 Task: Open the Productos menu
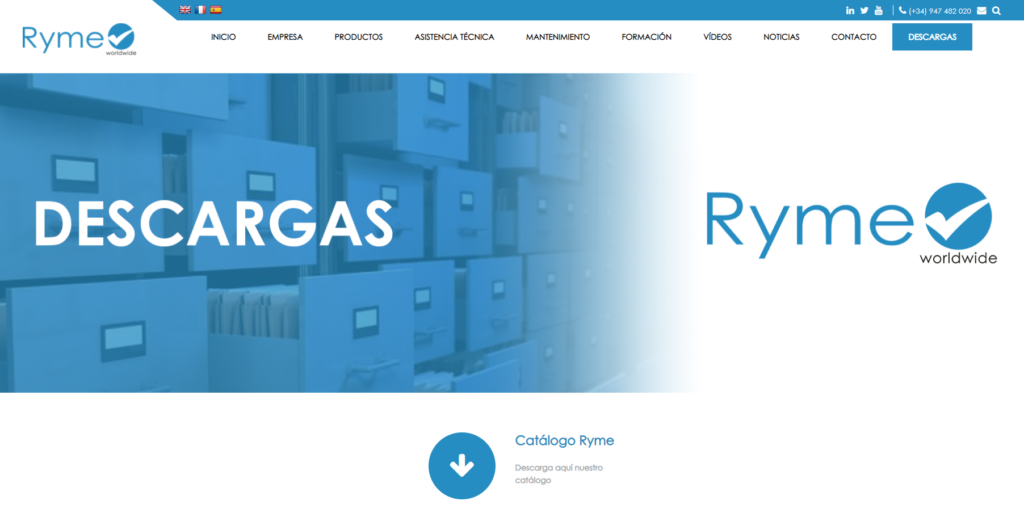(x=358, y=37)
